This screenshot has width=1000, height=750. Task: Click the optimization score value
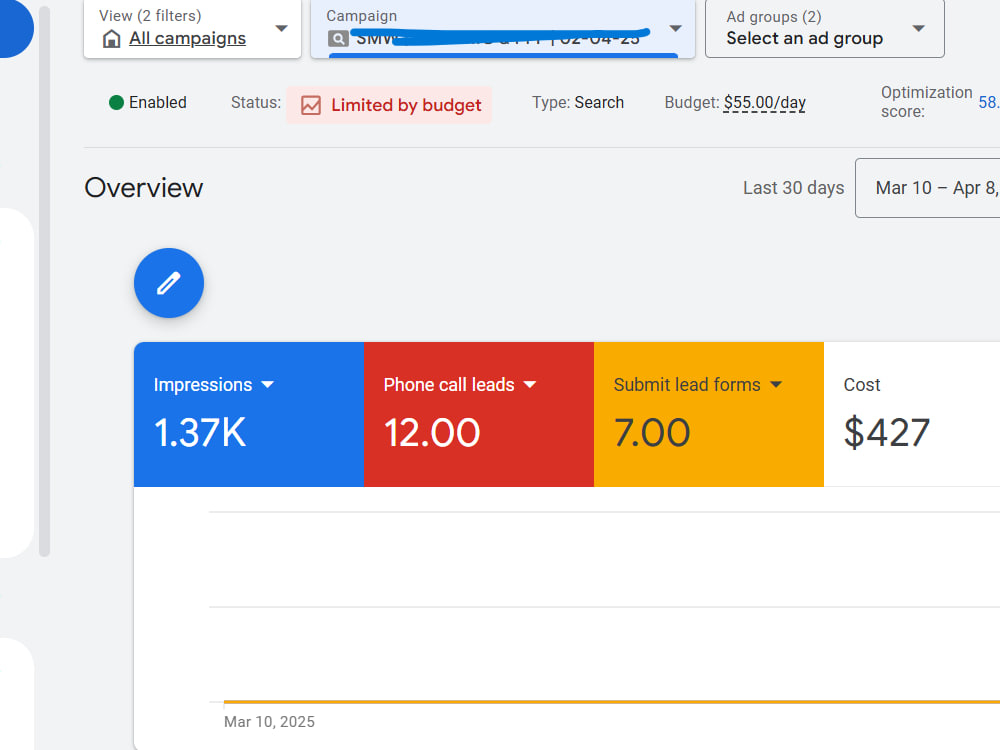click(x=989, y=102)
